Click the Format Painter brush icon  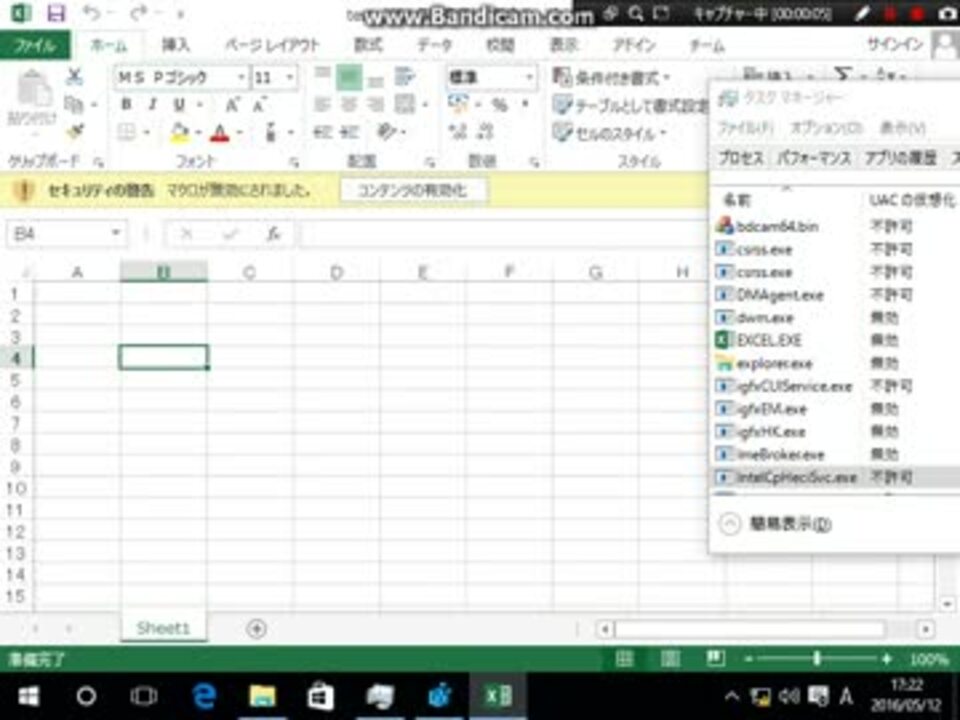(x=75, y=130)
